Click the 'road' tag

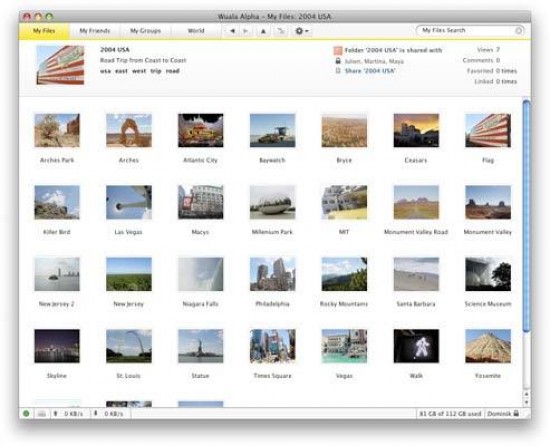click(x=173, y=71)
